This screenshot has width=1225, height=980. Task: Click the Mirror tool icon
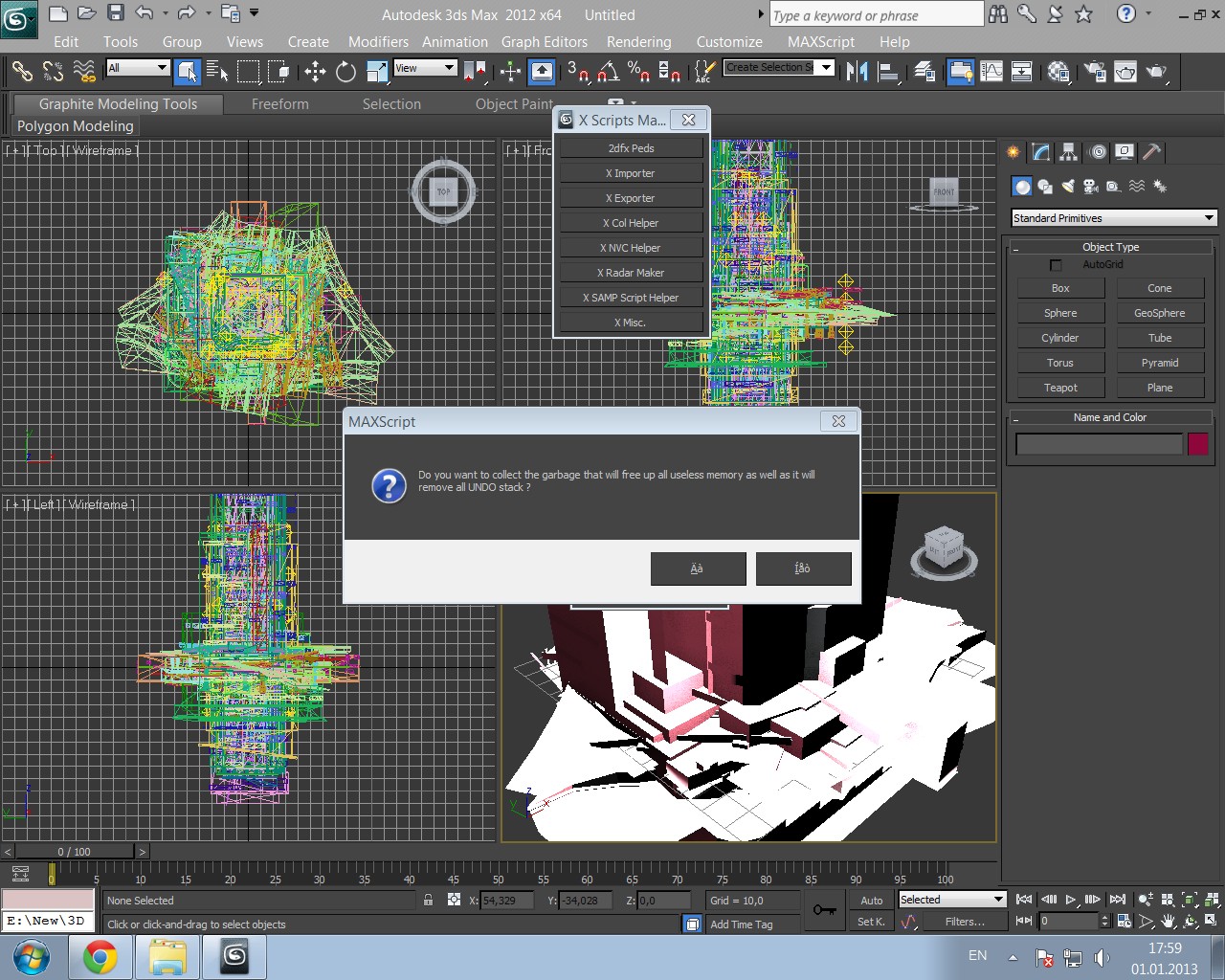[x=857, y=71]
